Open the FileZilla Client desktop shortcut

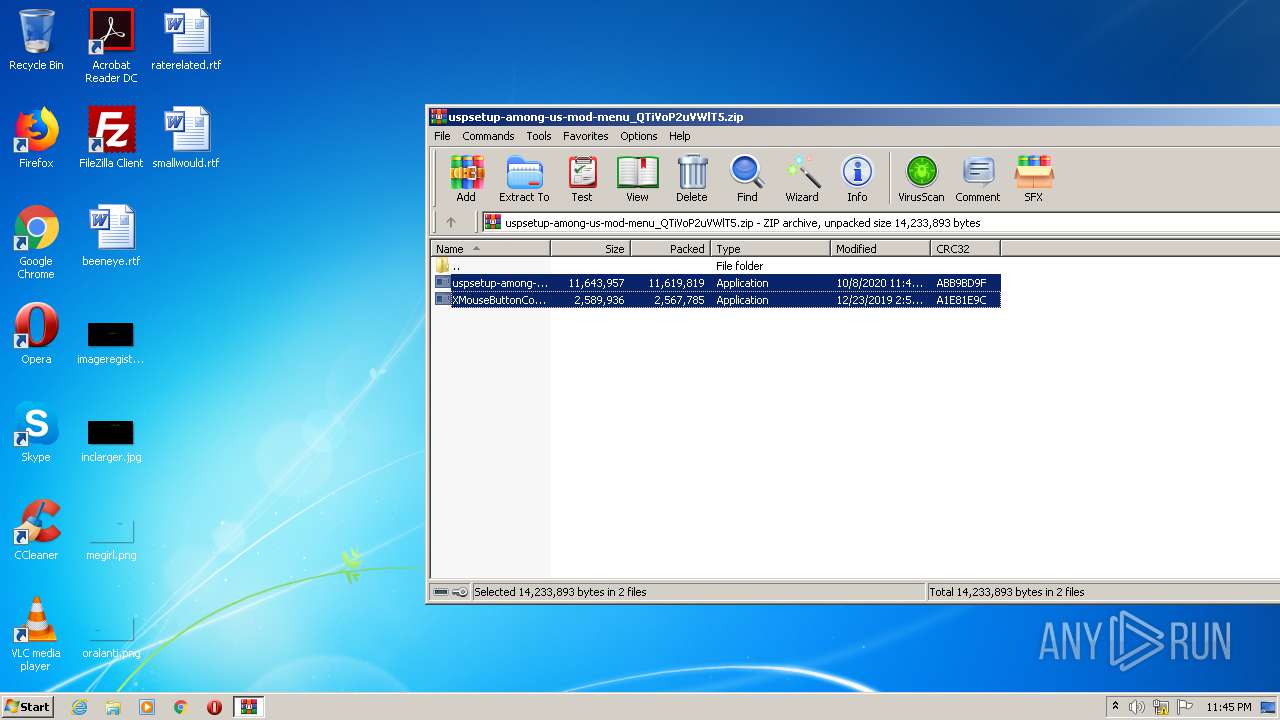(111, 138)
